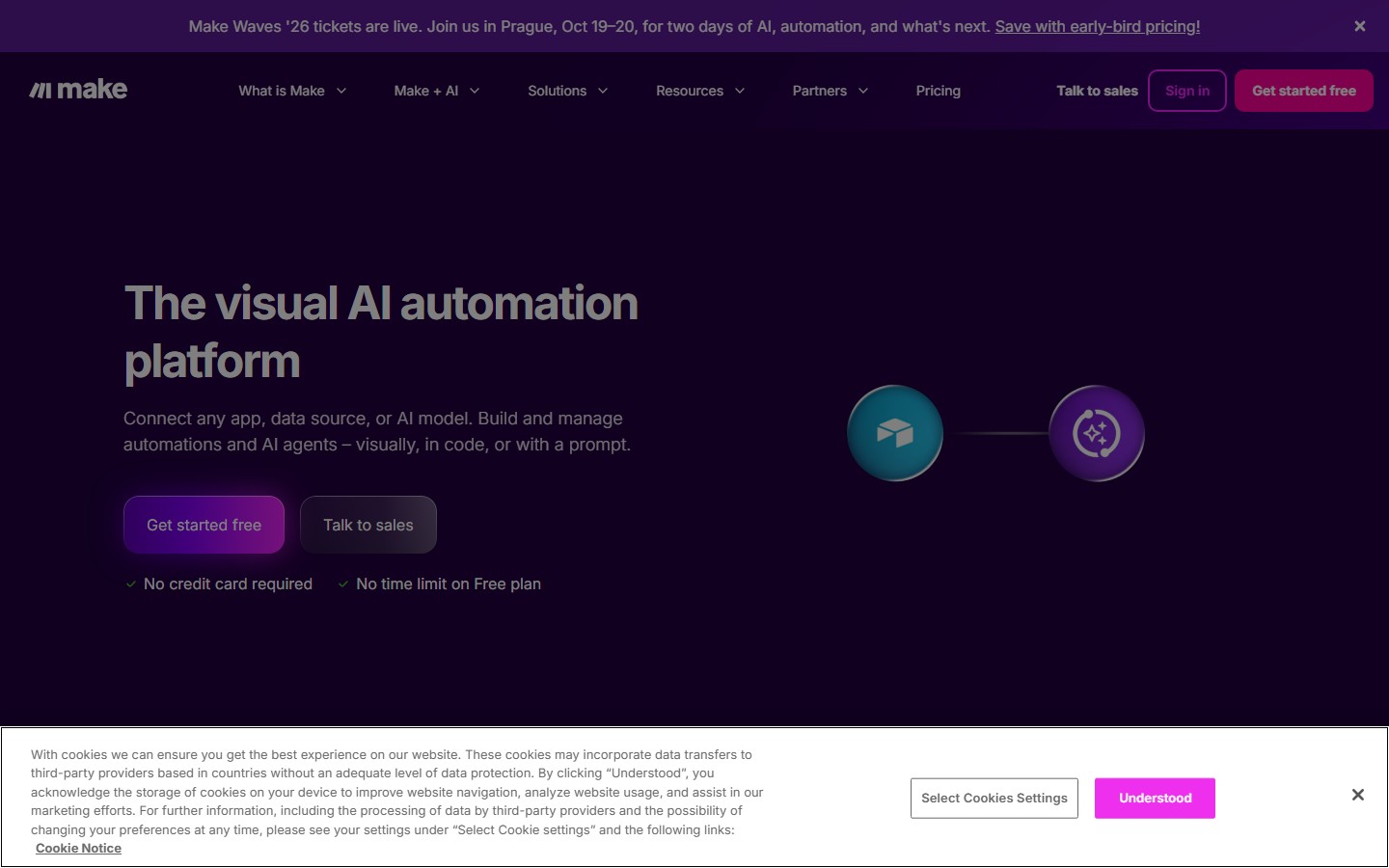Image resolution: width=1389 pixels, height=868 pixels.
Task: Click the Make logo in the header
Action: pos(78,90)
